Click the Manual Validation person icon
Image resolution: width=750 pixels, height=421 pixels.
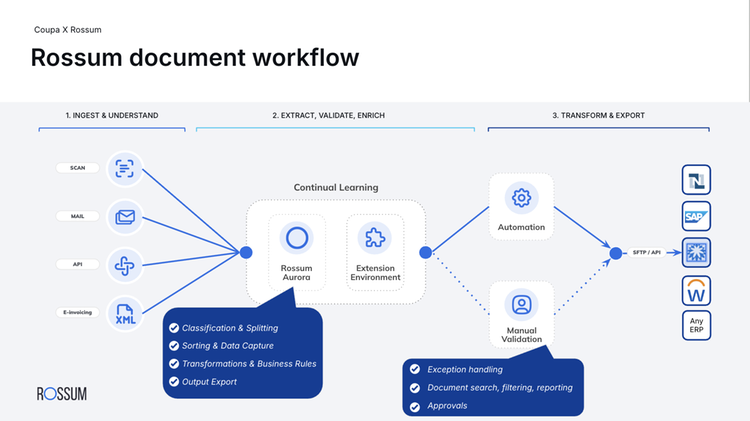click(x=521, y=304)
